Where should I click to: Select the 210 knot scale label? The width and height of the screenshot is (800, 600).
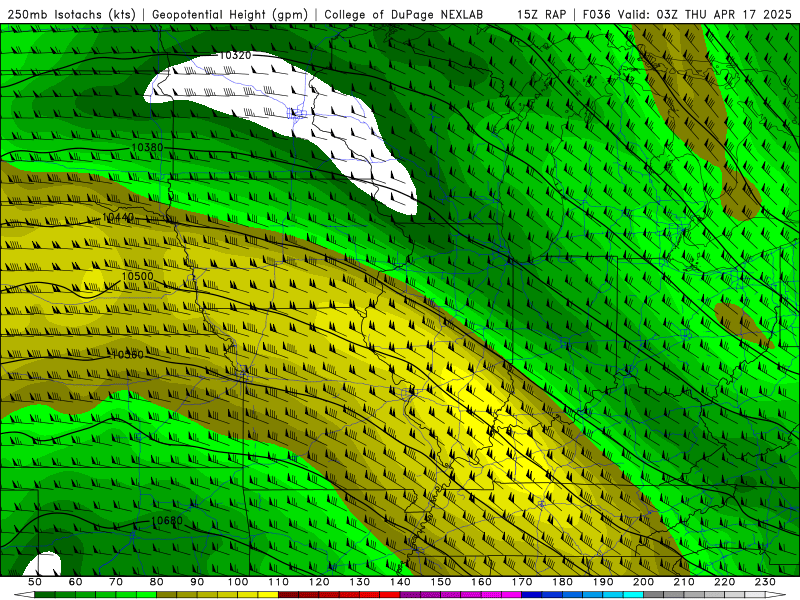click(x=684, y=582)
